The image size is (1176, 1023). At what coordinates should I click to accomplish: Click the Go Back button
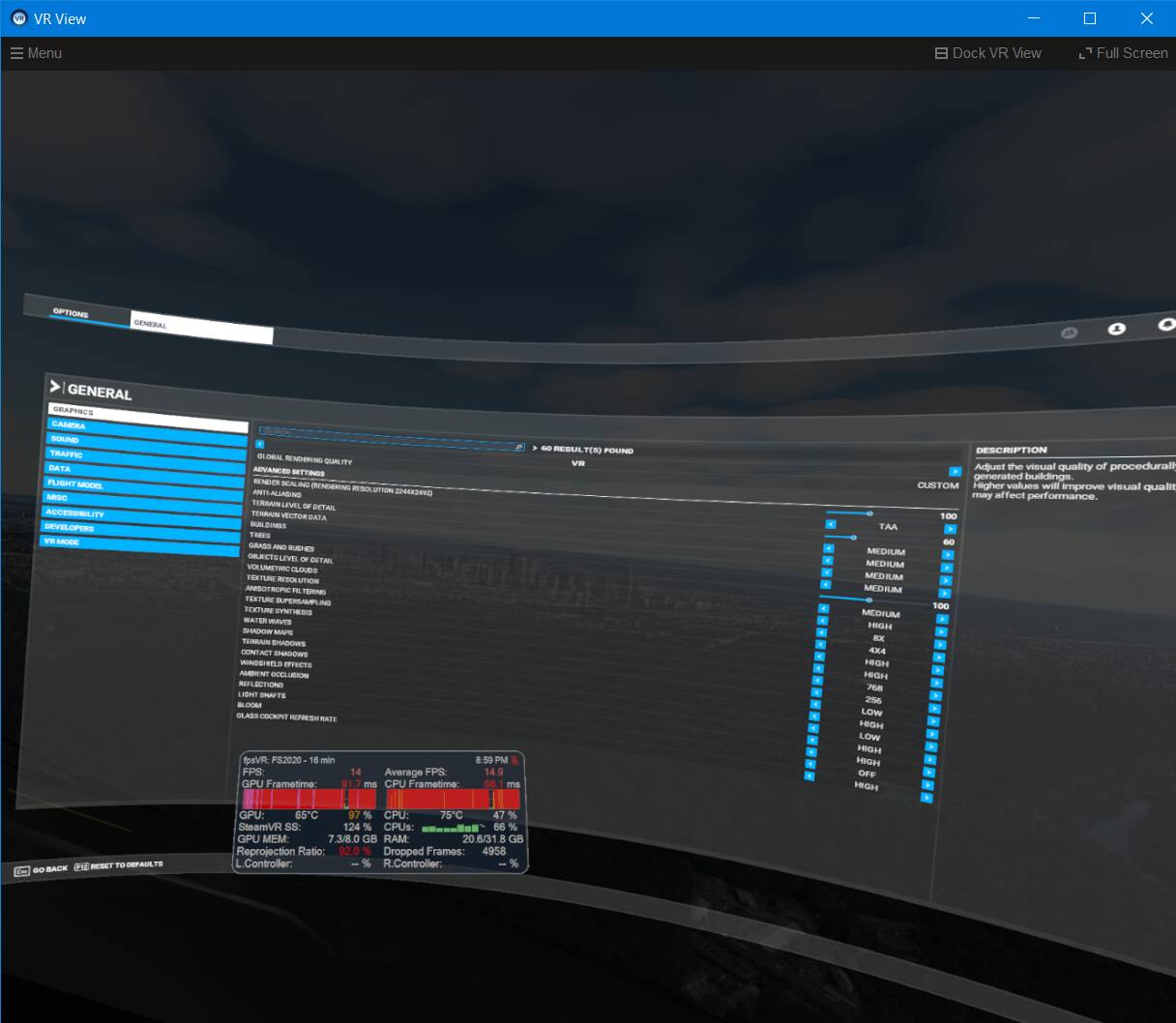(x=42, y=870)
